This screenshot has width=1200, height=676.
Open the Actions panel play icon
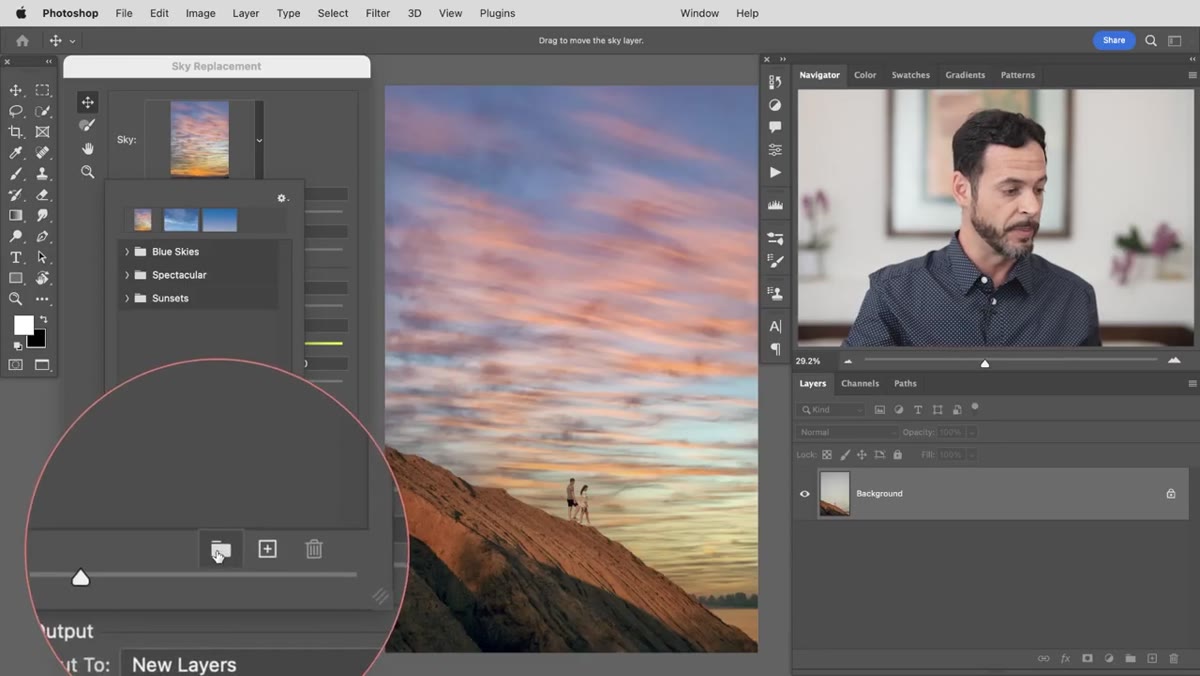(775, 172)
